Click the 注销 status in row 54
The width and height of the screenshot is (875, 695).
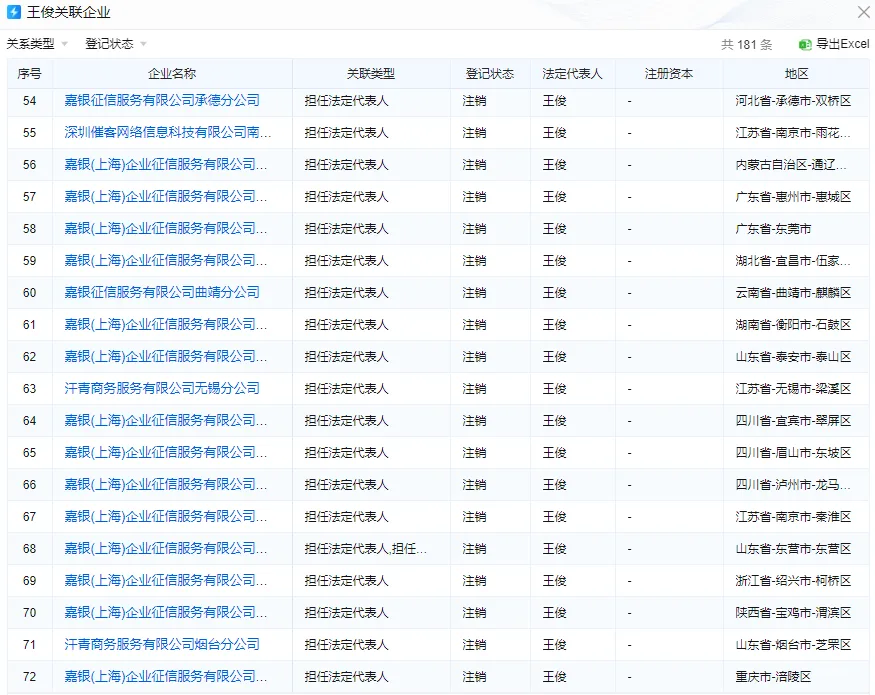(x=474, y=101)
